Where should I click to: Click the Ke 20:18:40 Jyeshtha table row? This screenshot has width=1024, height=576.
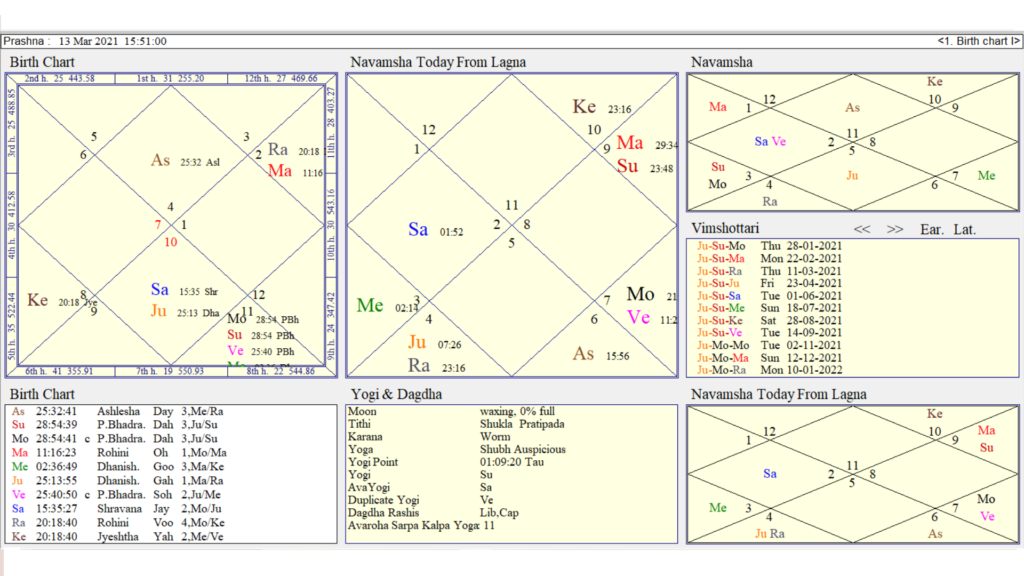click(118, 537)
